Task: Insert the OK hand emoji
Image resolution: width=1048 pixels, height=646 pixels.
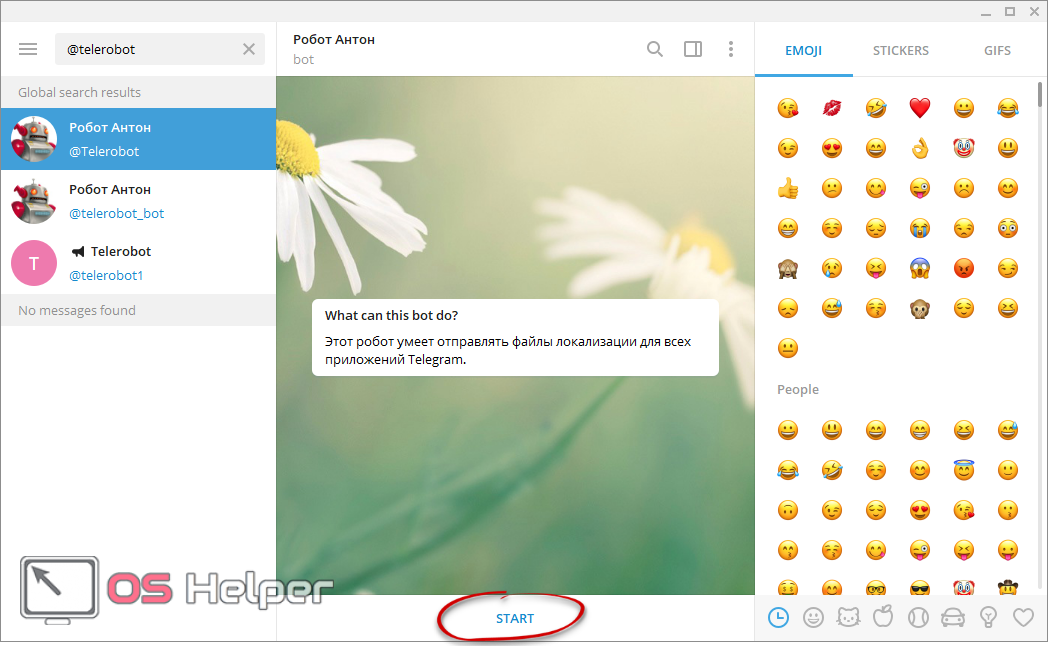Action: [x=920, y=148]
